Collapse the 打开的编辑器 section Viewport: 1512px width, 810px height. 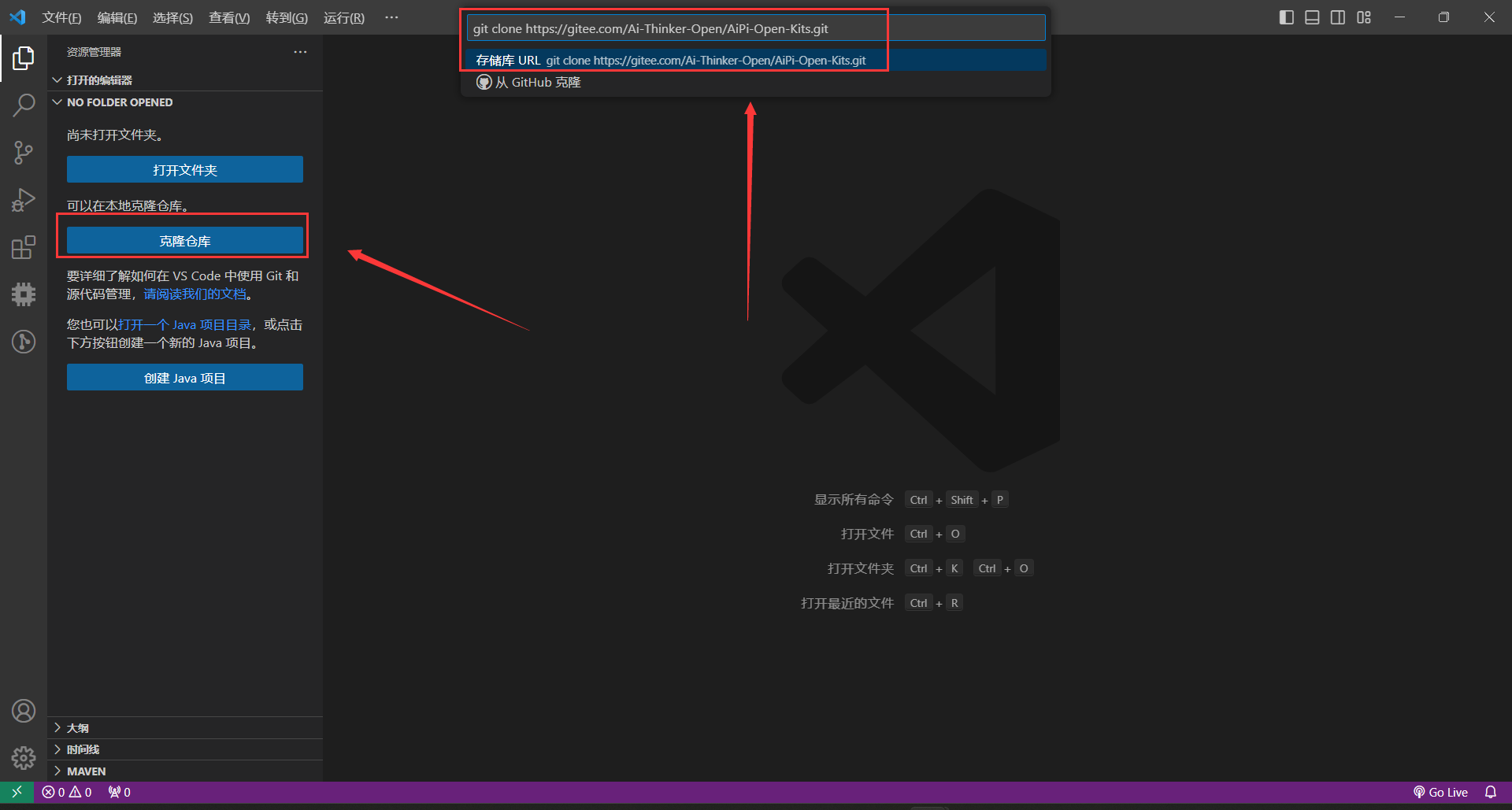point(185,80)
